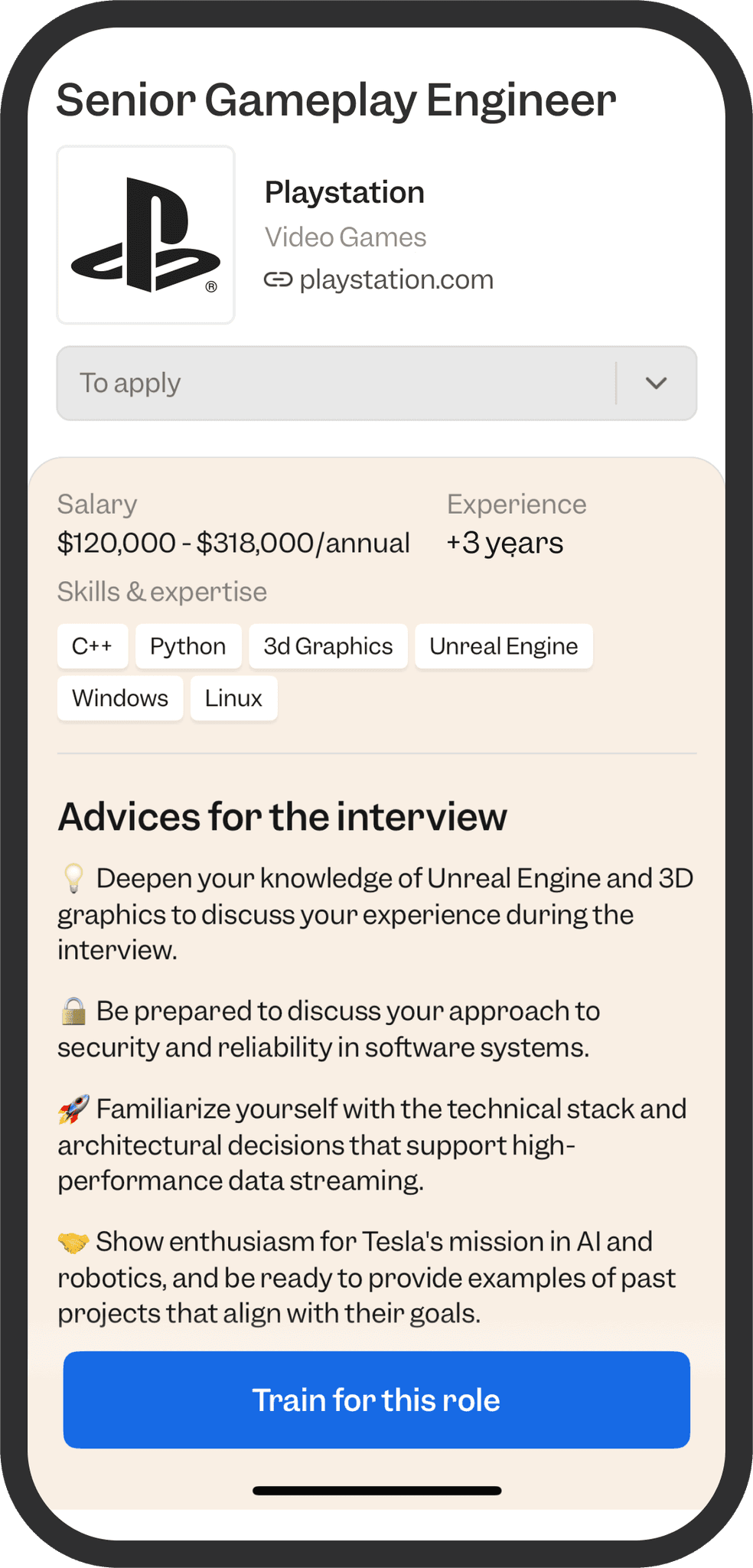The width and height of the screenshot is (753, 1568).
Task: Toggle the Linux skill tag
Action: (x=233, y=697)
